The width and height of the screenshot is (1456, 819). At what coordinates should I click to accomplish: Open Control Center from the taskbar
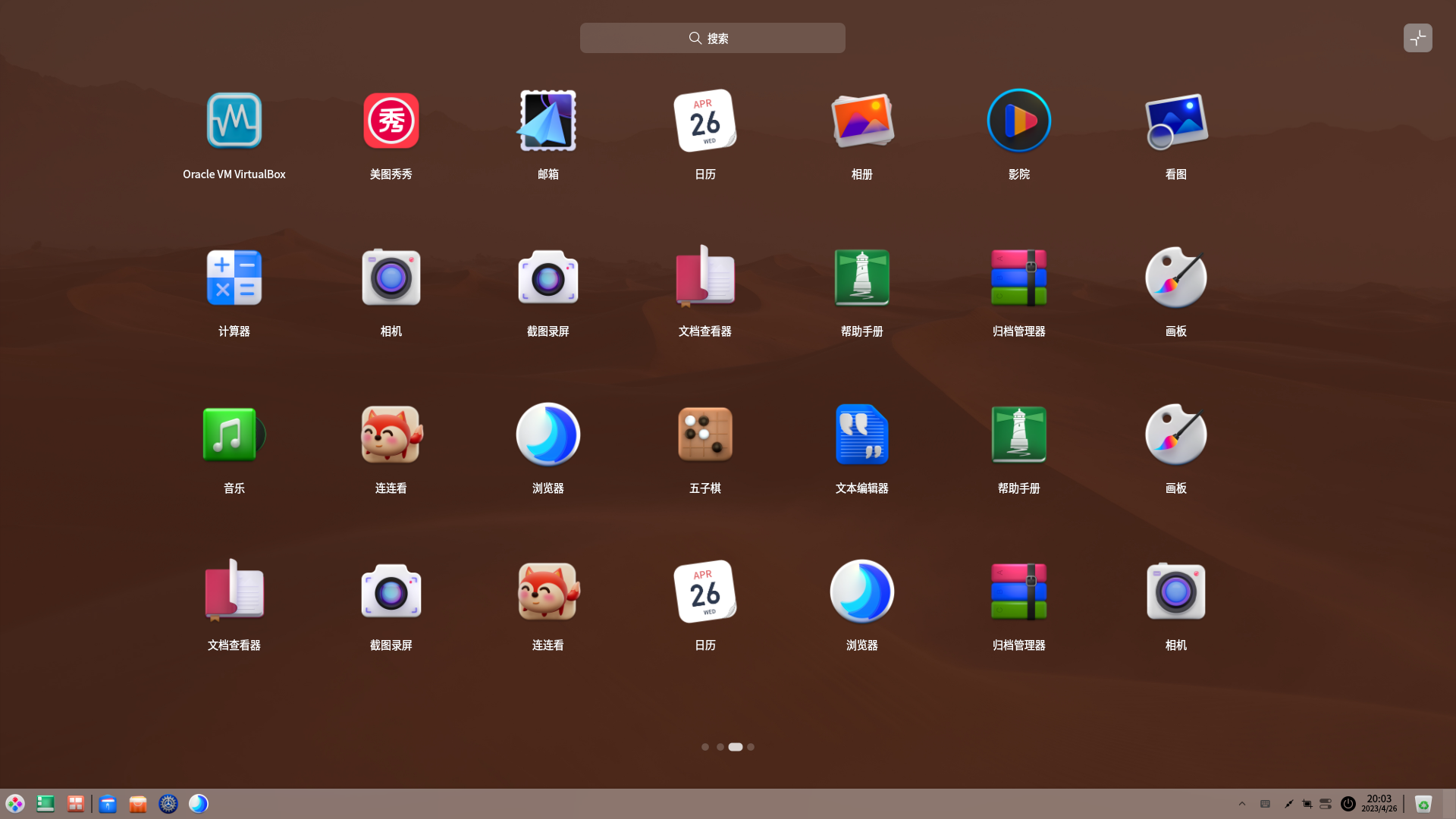168,803
